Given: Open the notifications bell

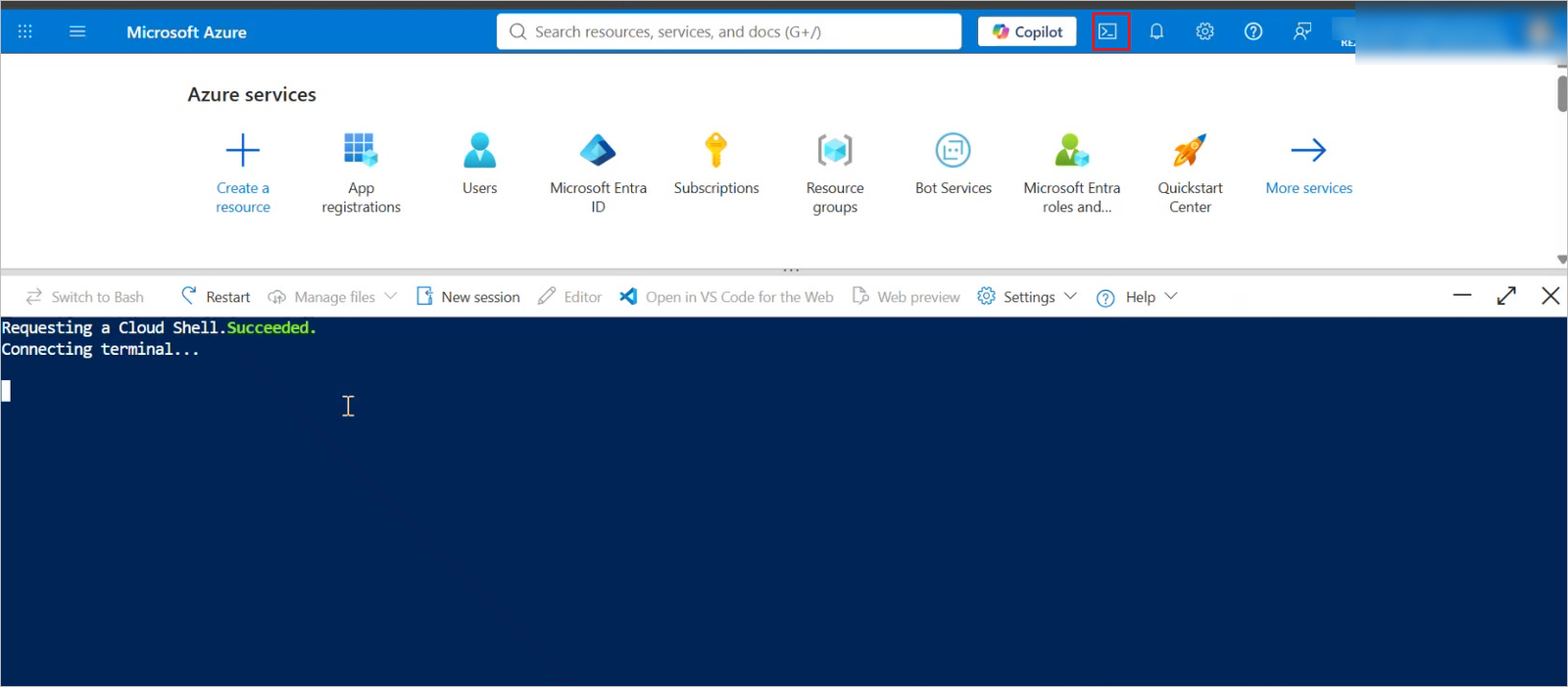Looking at the screenshot, I should [1156, 32].
